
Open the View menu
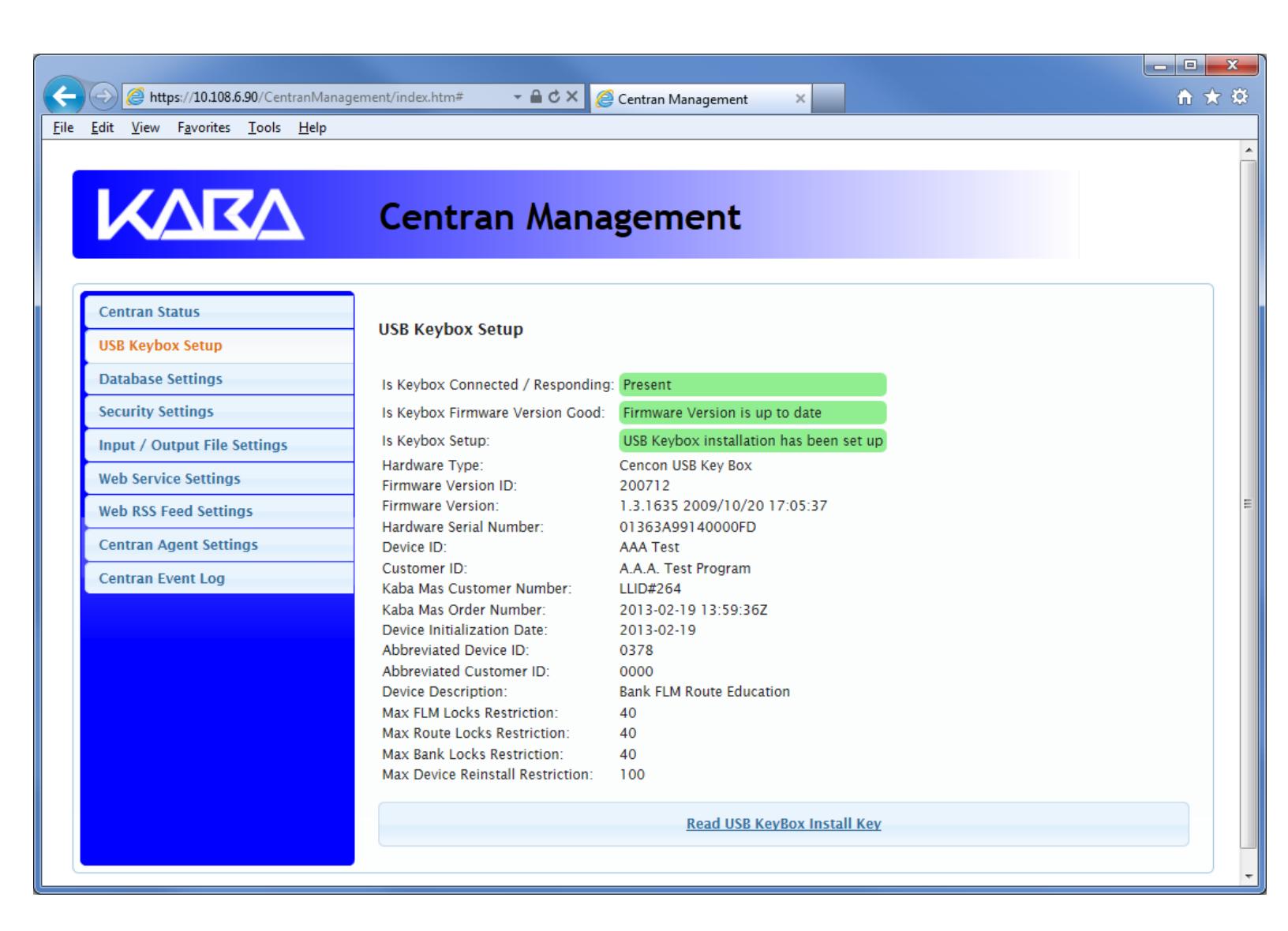point(145,128)
